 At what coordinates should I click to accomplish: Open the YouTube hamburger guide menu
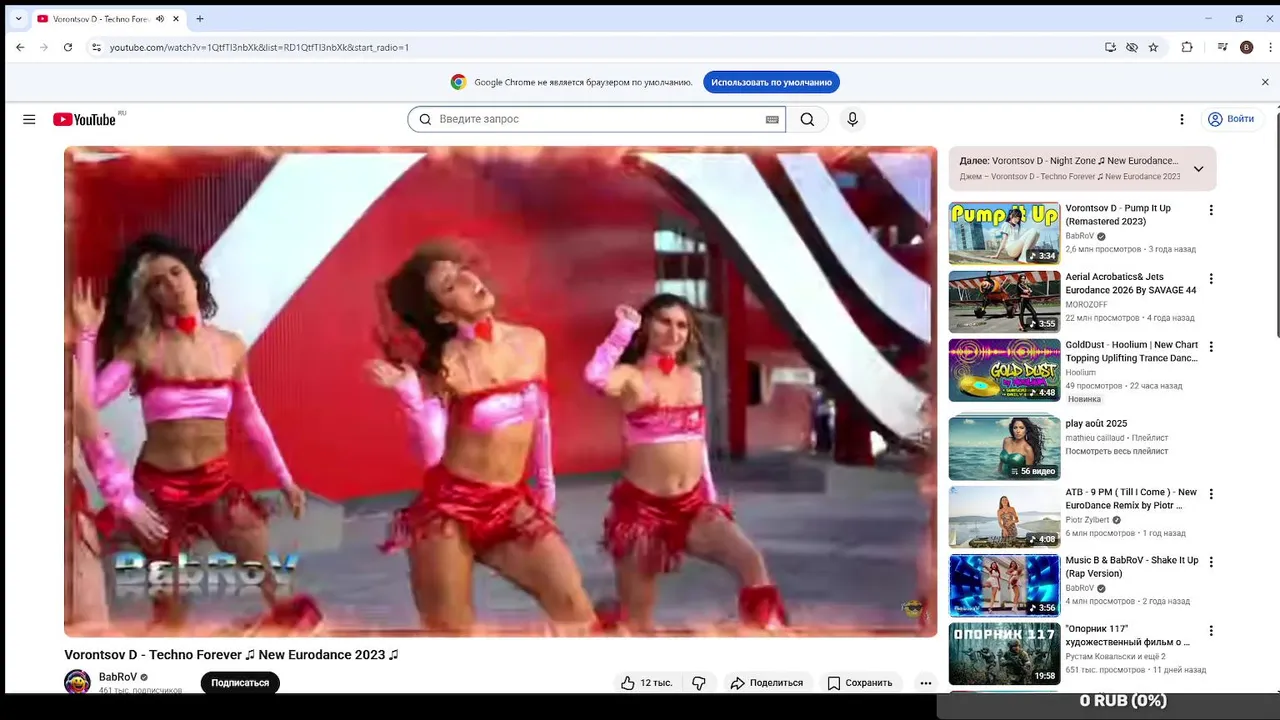[x=29, y=119]
